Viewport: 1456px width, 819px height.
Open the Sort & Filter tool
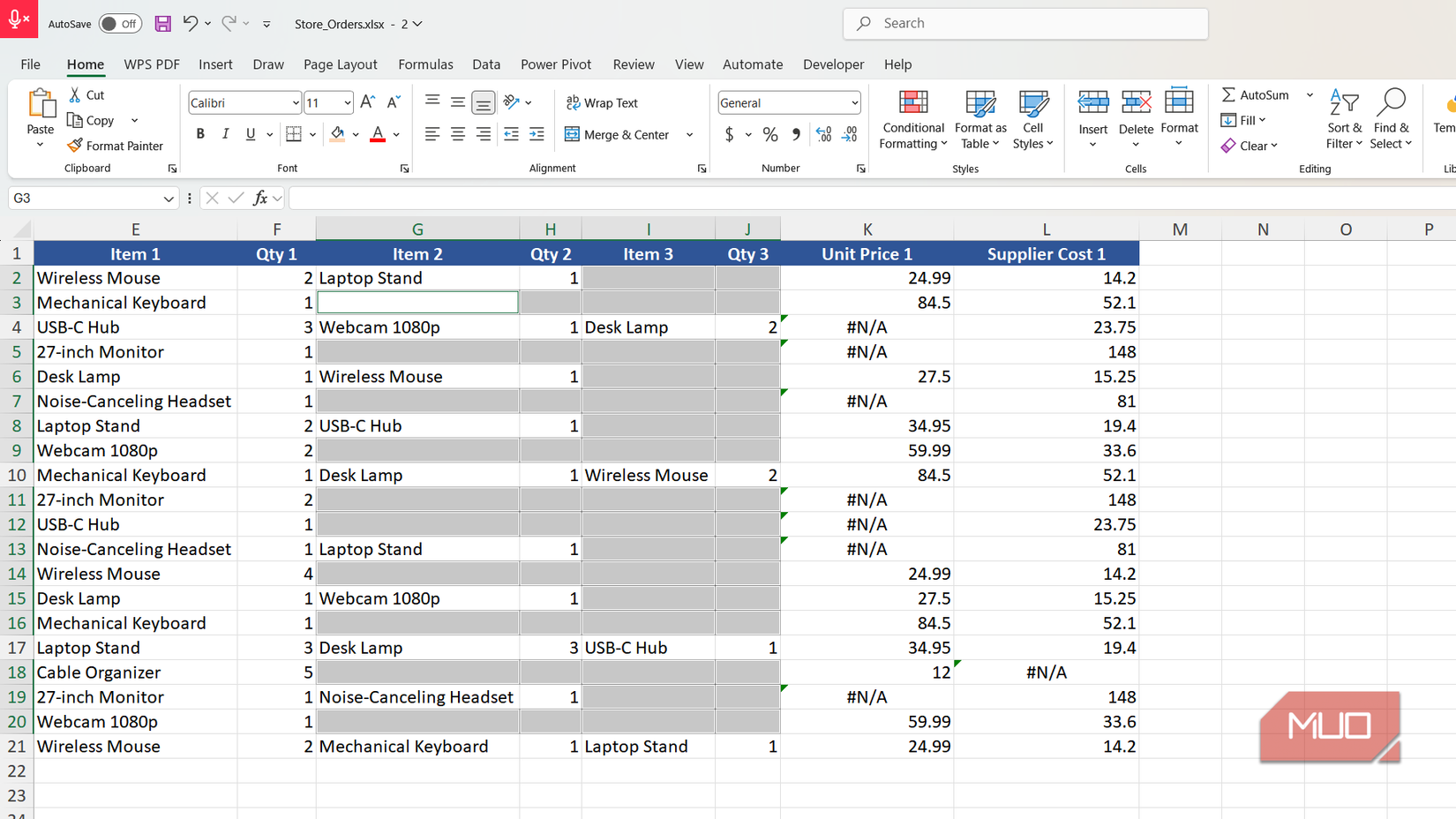(1344, 119)
